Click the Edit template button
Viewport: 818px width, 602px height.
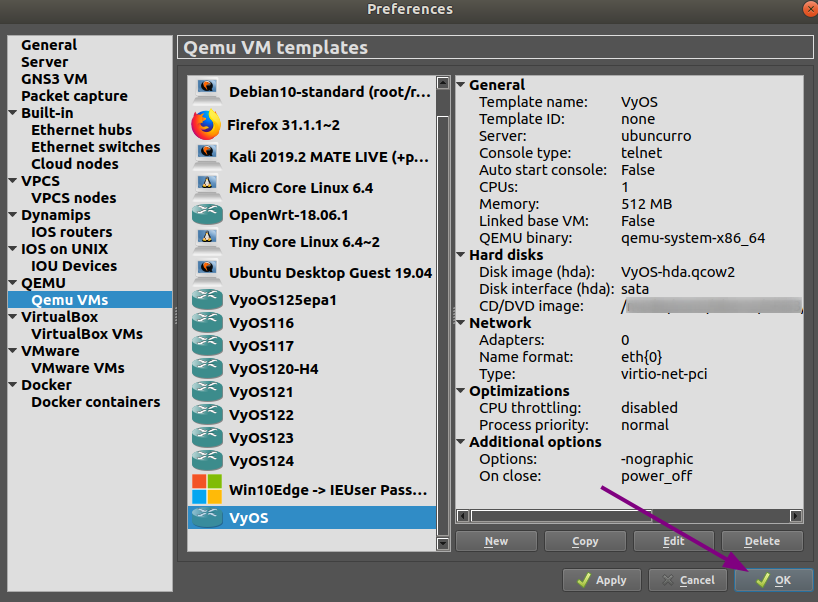coord(673,541)
